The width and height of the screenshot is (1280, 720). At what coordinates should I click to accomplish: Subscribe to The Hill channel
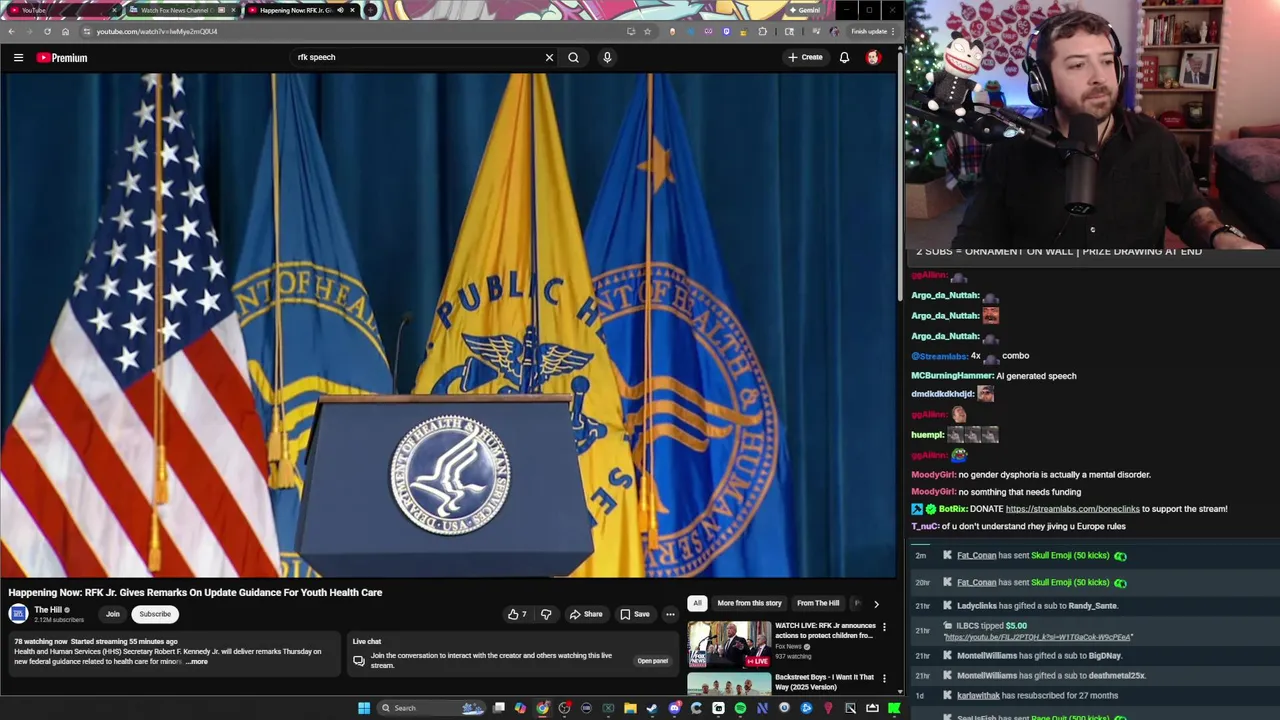[155, 614]
